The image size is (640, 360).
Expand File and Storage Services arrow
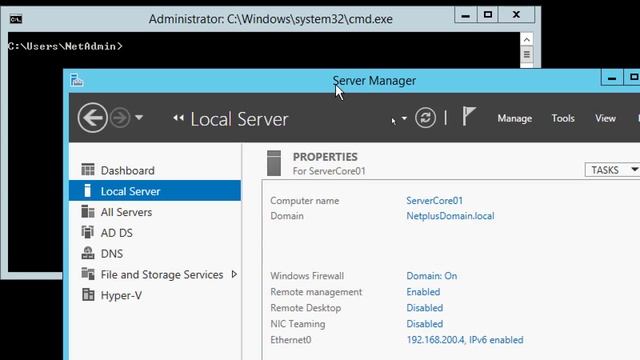coord(234,274)
